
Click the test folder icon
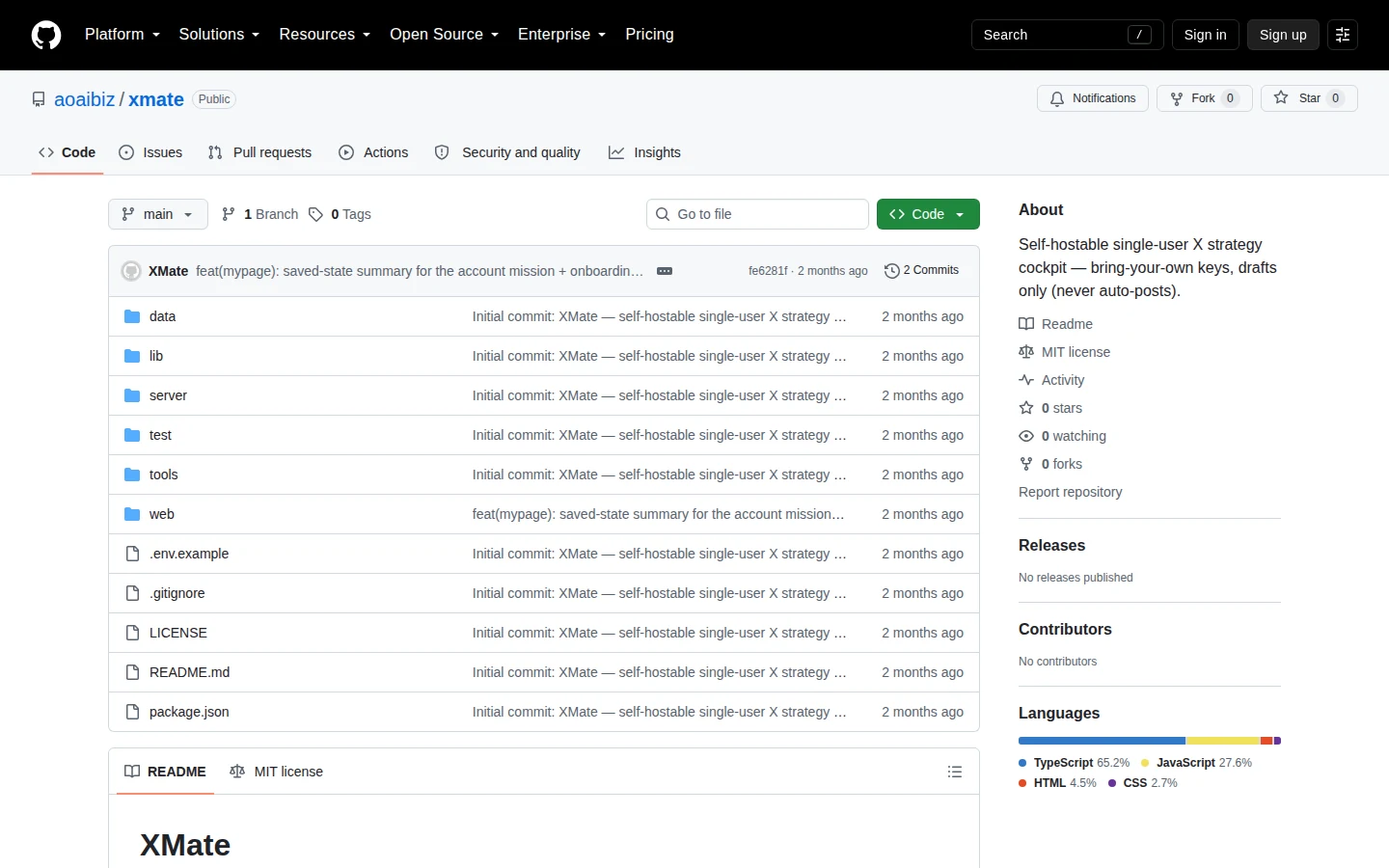pyautogui.click(x=132, y=435)
